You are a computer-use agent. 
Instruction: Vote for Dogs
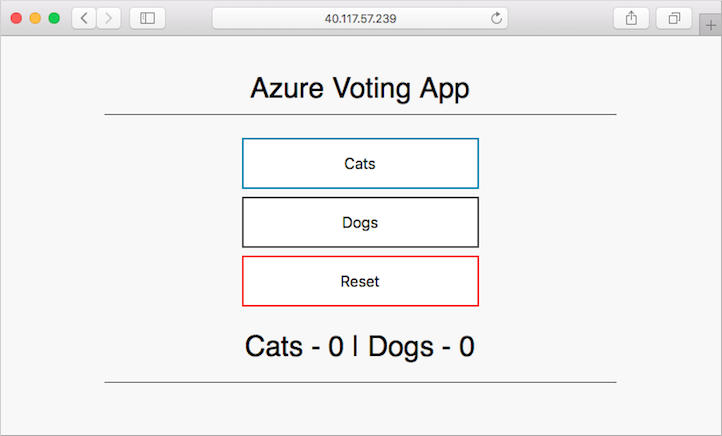[x=360, y=222]
